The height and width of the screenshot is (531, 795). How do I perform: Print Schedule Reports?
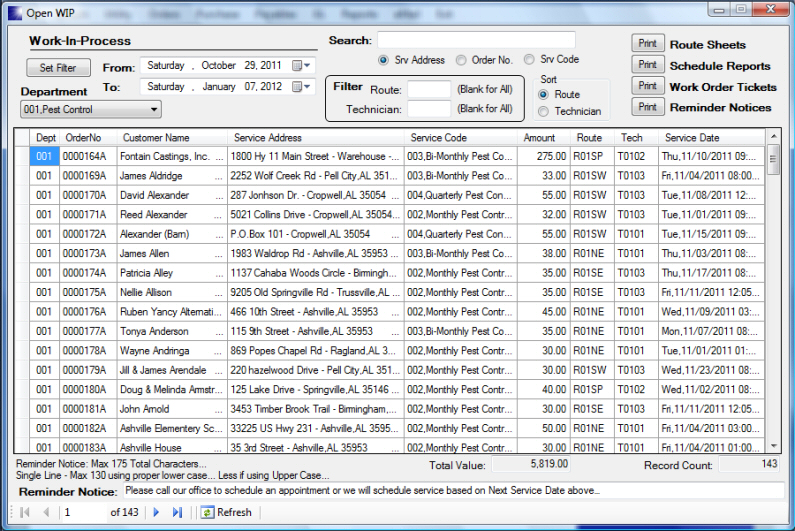point(647,64)
